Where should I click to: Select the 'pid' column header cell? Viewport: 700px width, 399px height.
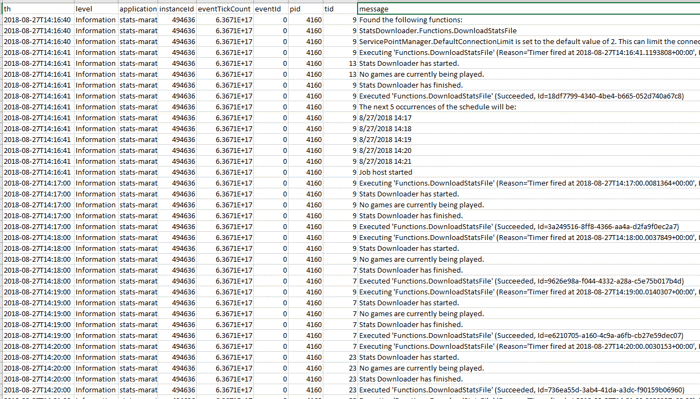pos(305,9)
